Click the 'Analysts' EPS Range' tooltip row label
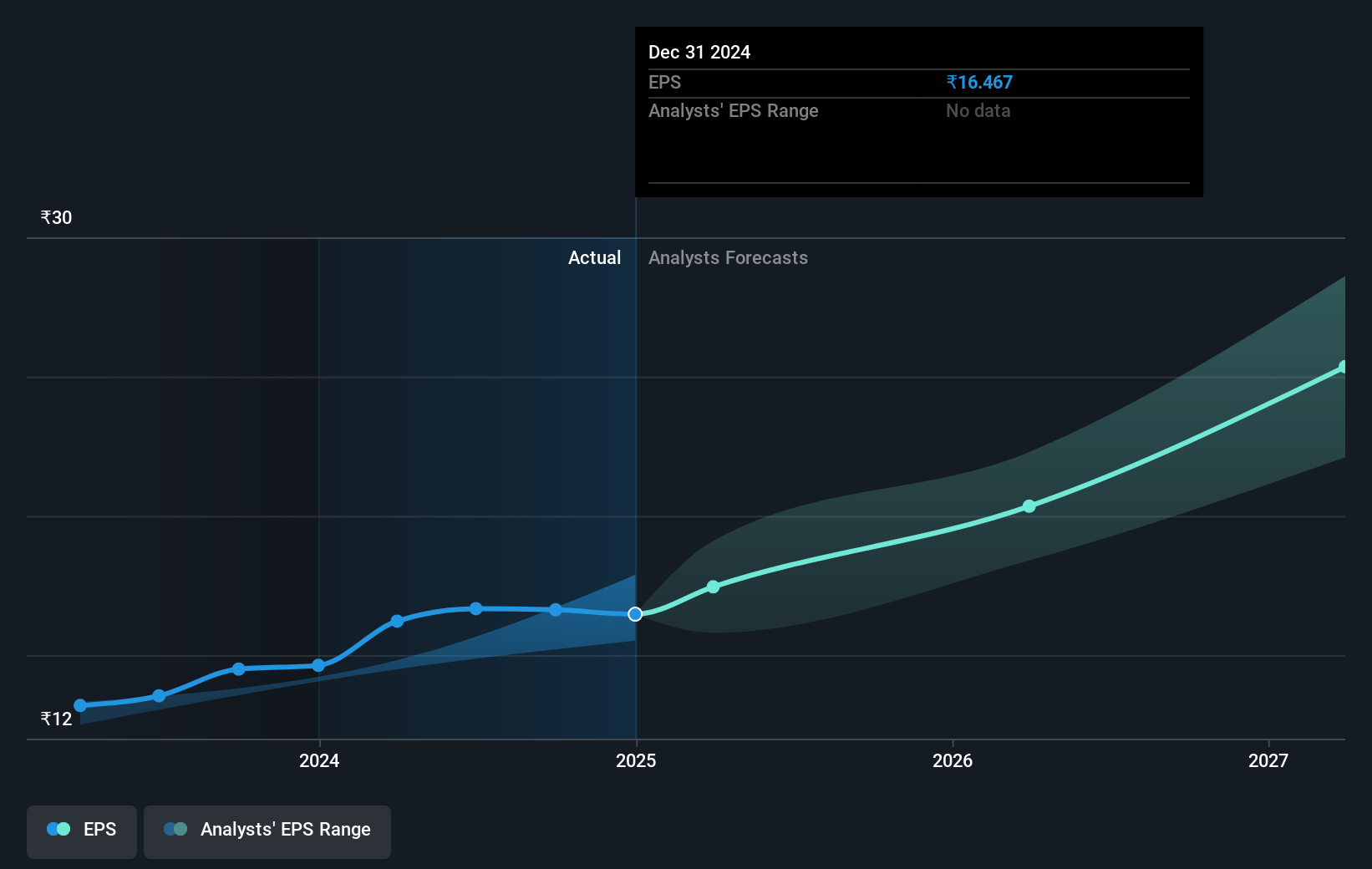The height and width of the screenshot is (869, 1372). tap(734, 111)
